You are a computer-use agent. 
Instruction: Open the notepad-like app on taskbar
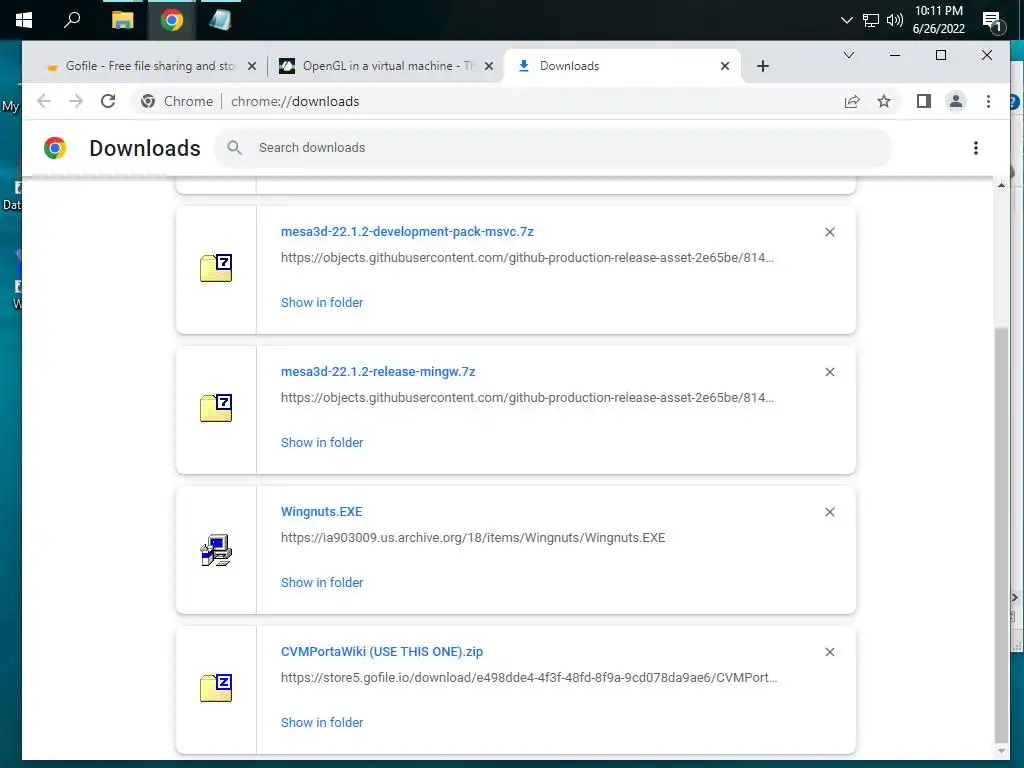click(220, 20)
